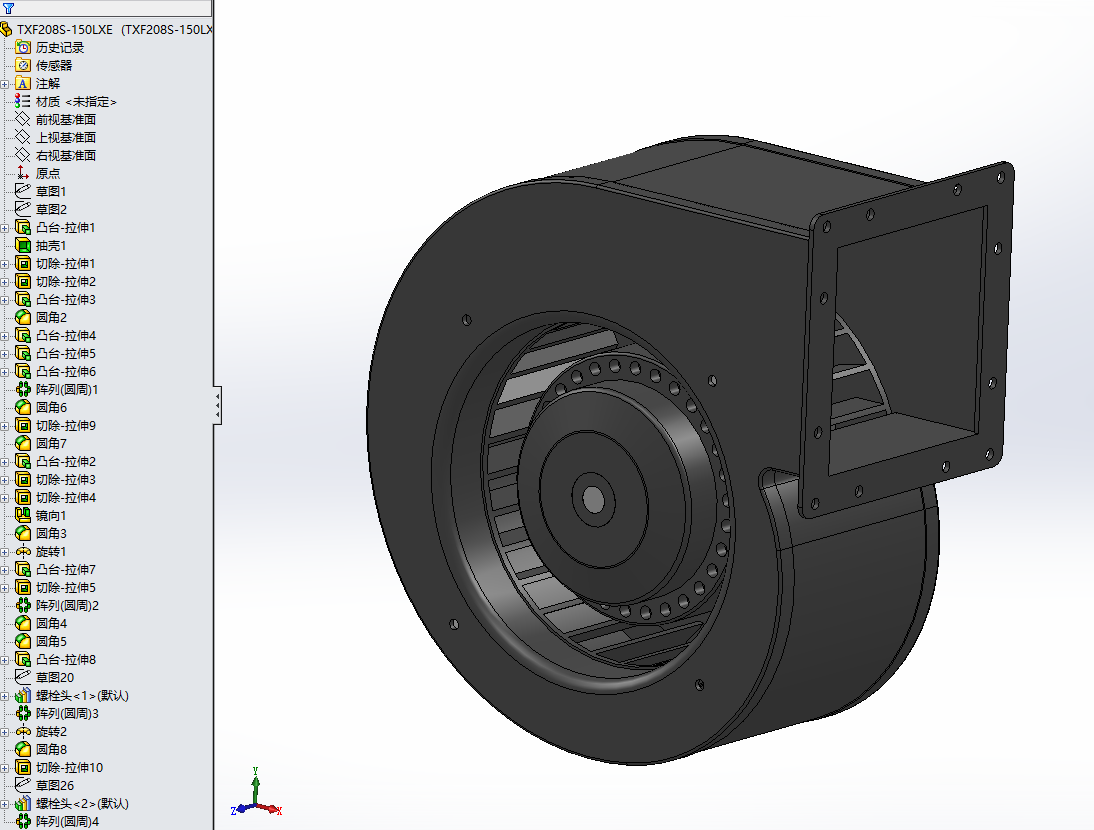Click the 旋转1 revolve feature icon
The image size is (1094, 830).
point(23,552)
